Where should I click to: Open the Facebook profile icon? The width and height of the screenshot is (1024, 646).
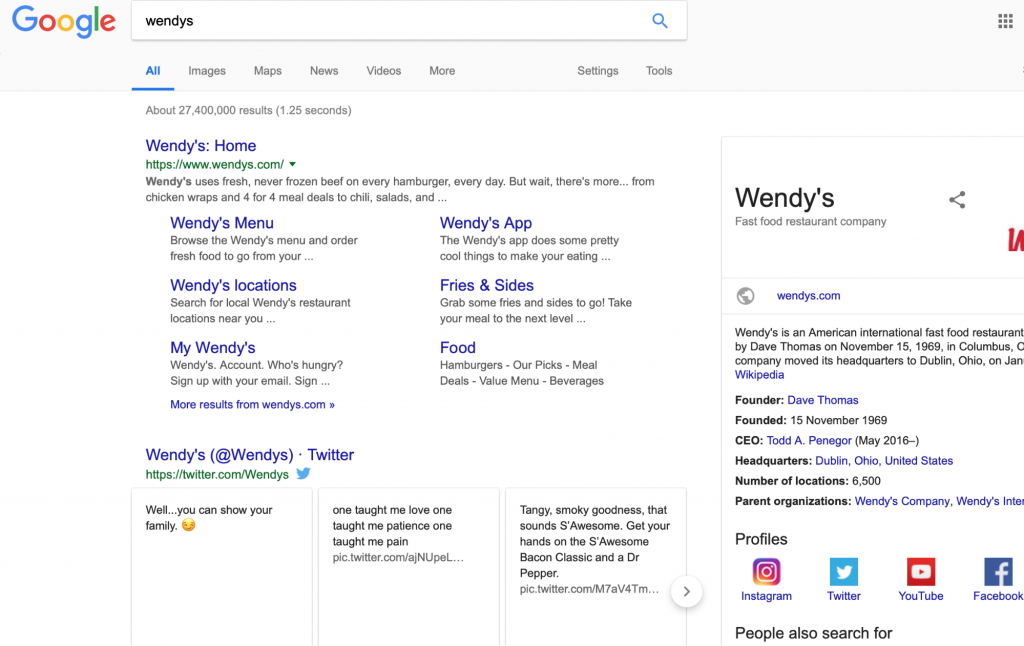(x=999, y=572)
